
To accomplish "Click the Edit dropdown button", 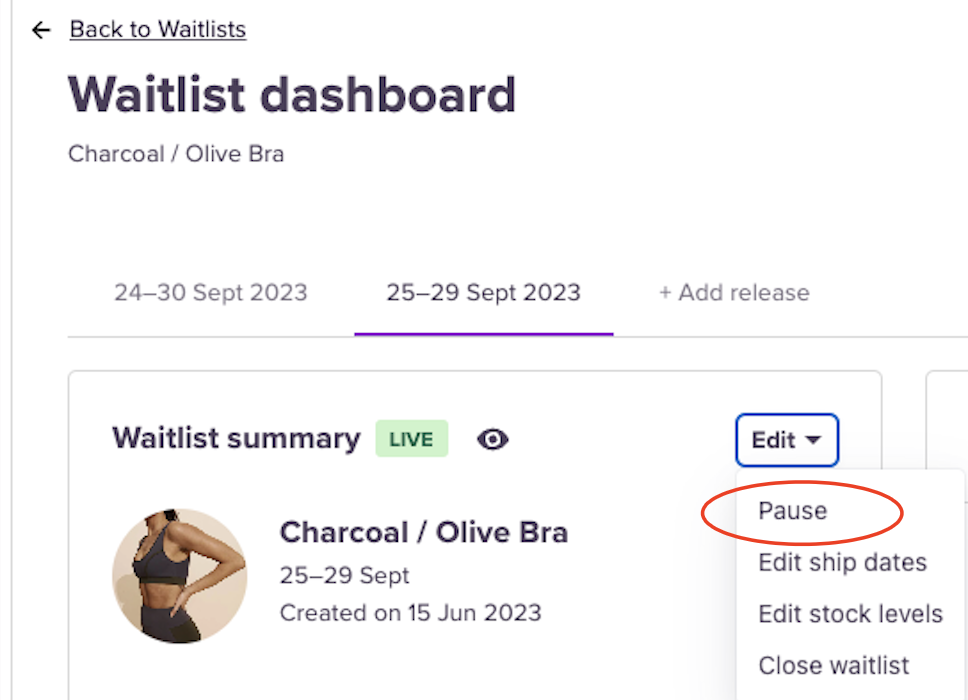I will tap(786, 440).
